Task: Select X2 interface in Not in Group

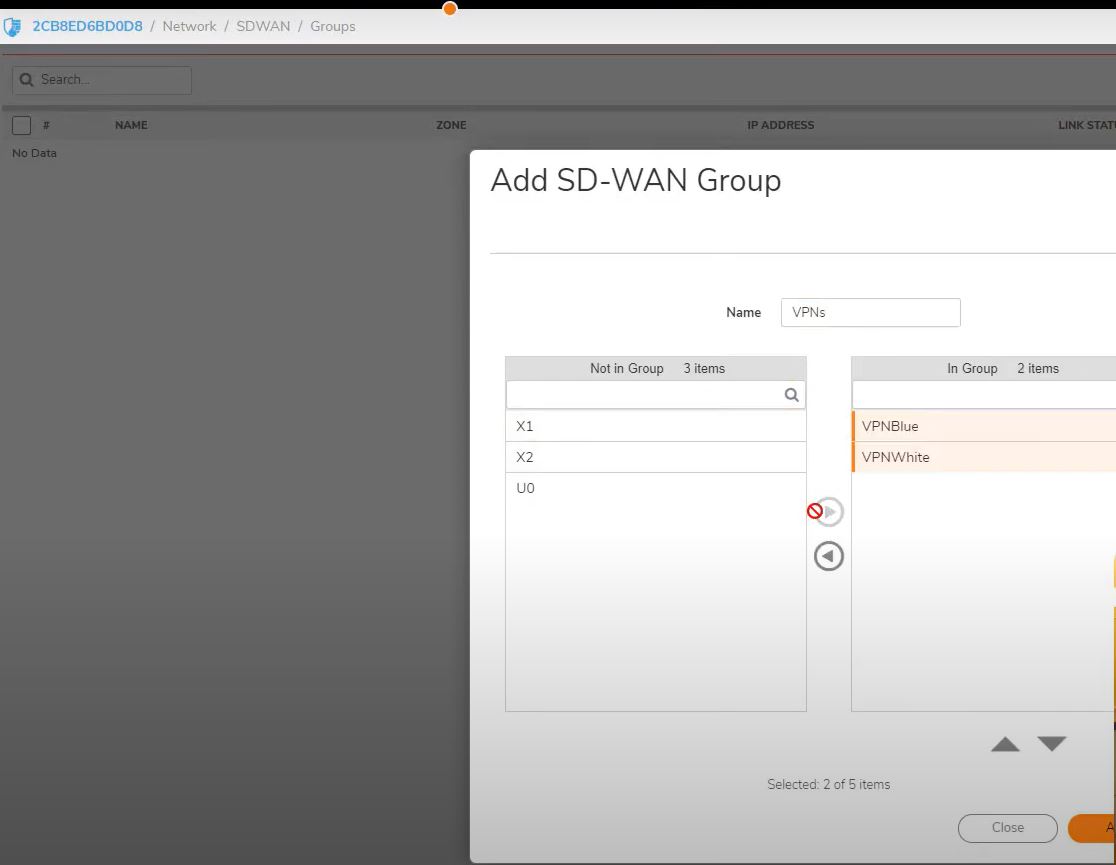Action: coord(655,457)
